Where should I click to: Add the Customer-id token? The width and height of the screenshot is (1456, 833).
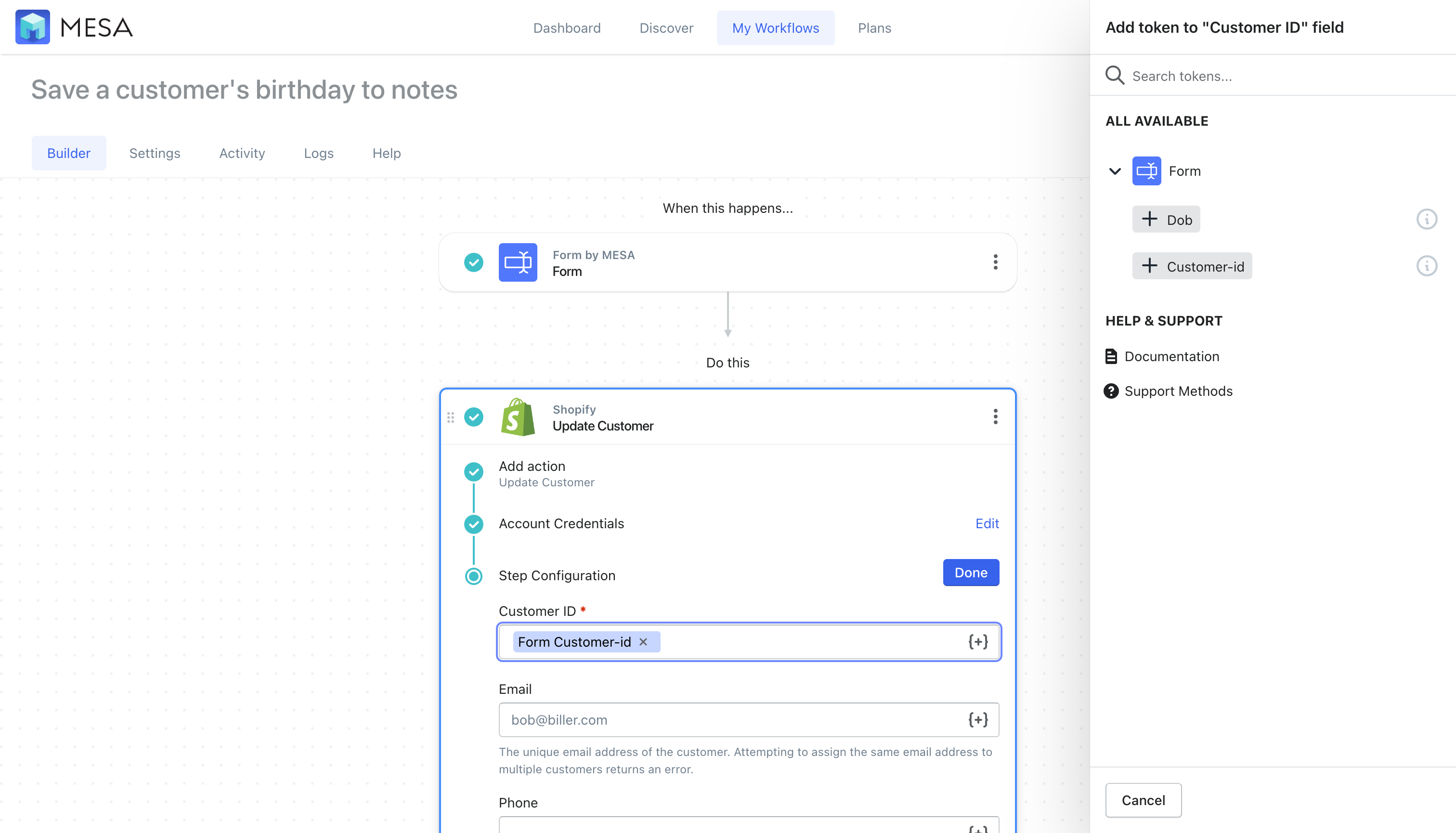(1192, 266)
